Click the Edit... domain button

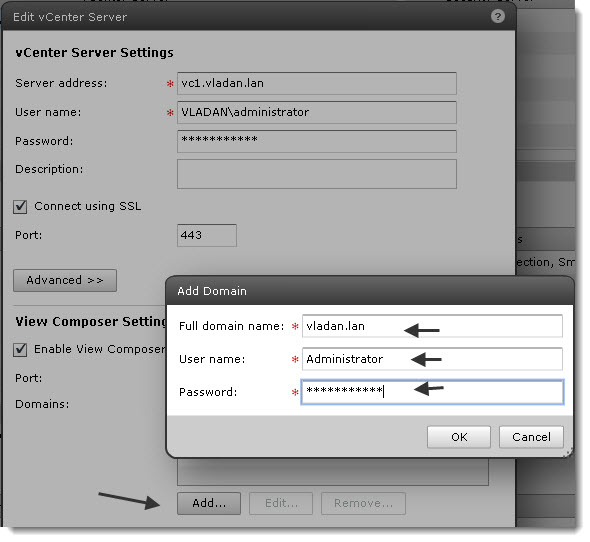click(x=281, y=503)
